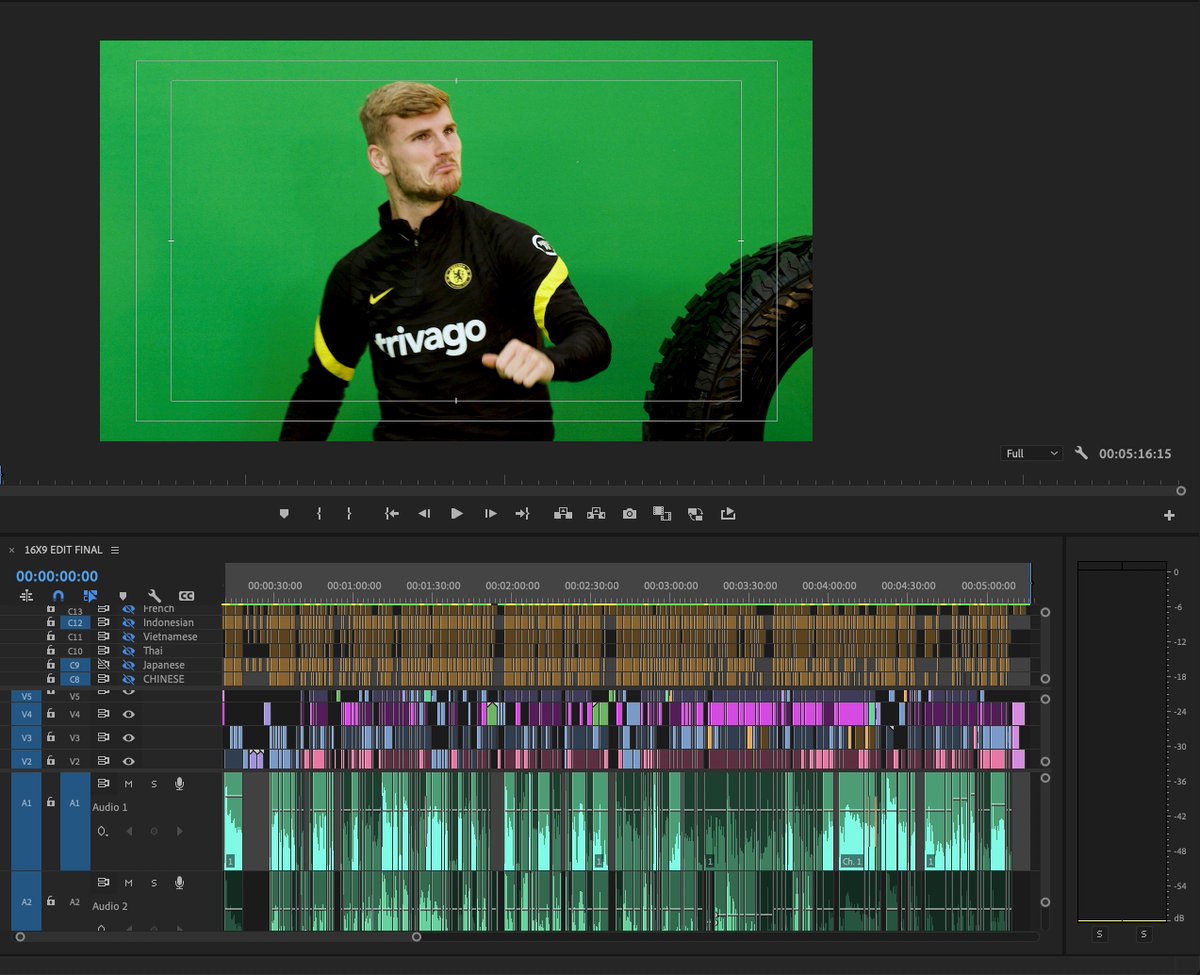This screenshot has width=1200, height=975.
Task: Solo the Audio 1 track
Action: click(154, 783)
